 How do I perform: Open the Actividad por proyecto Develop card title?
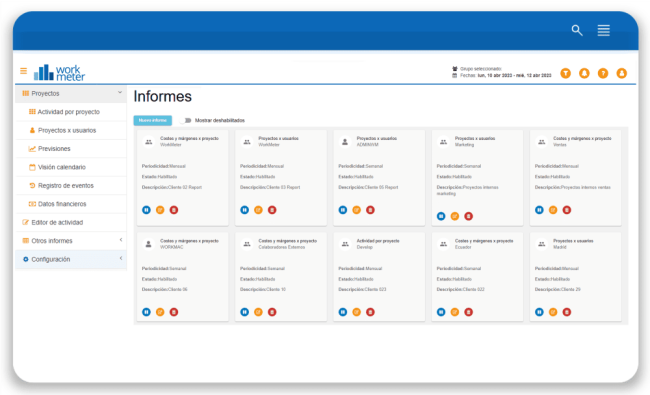tap(378, 241)
